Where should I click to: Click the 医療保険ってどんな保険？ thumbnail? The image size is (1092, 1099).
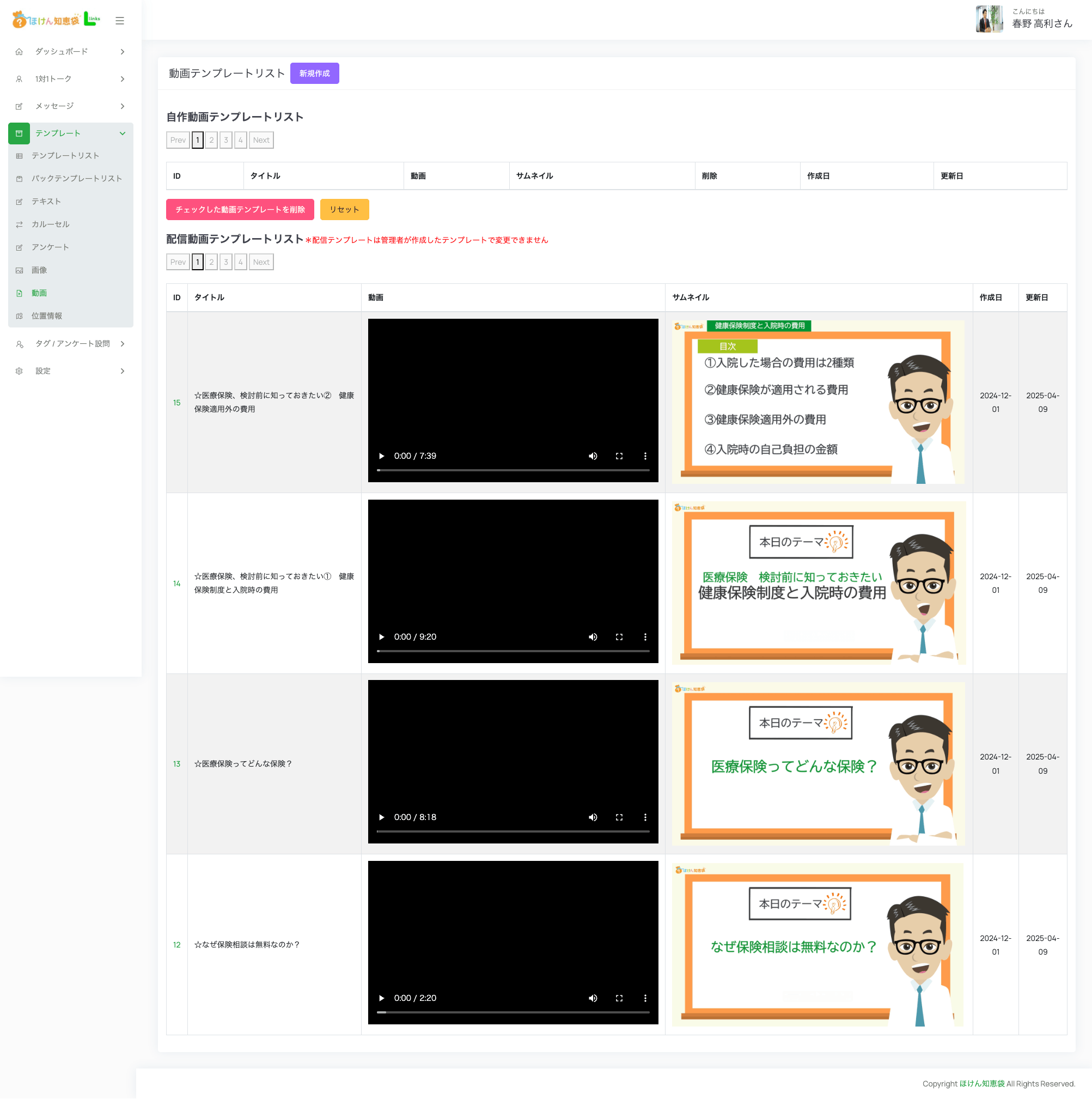(818, 763)
